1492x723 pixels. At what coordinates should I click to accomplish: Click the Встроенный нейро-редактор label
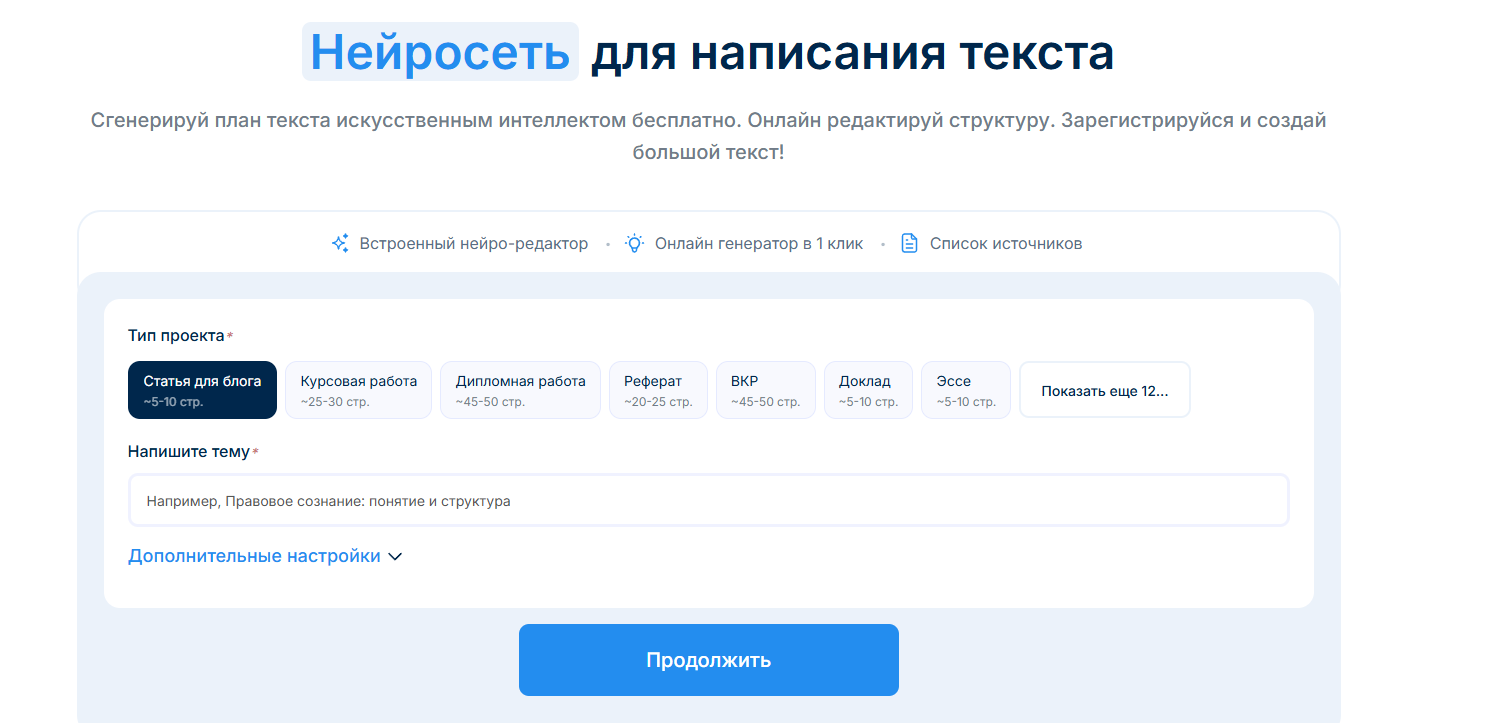474,244
